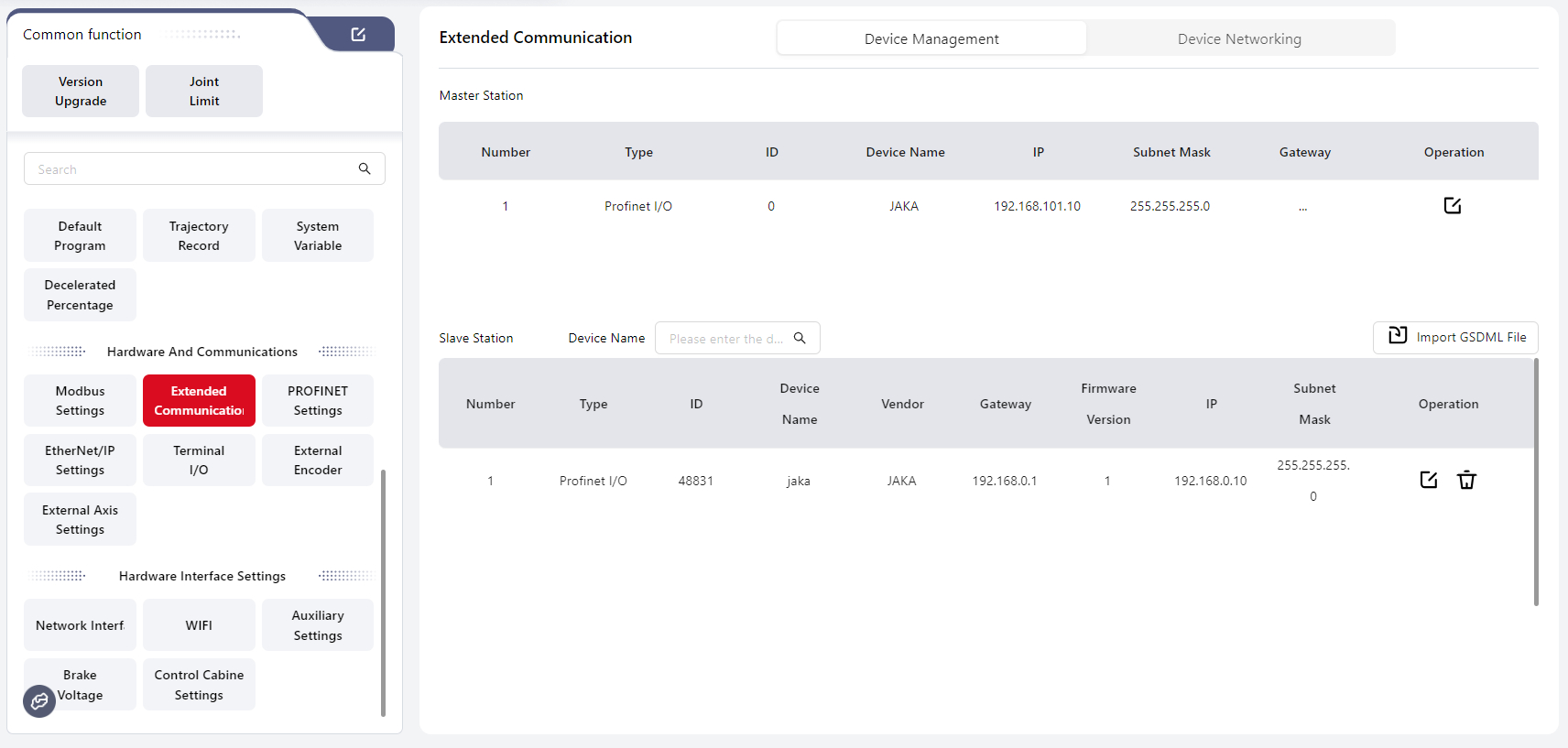Edit the jaka slave station row
1568x748 pixels.
(1428, 480)
